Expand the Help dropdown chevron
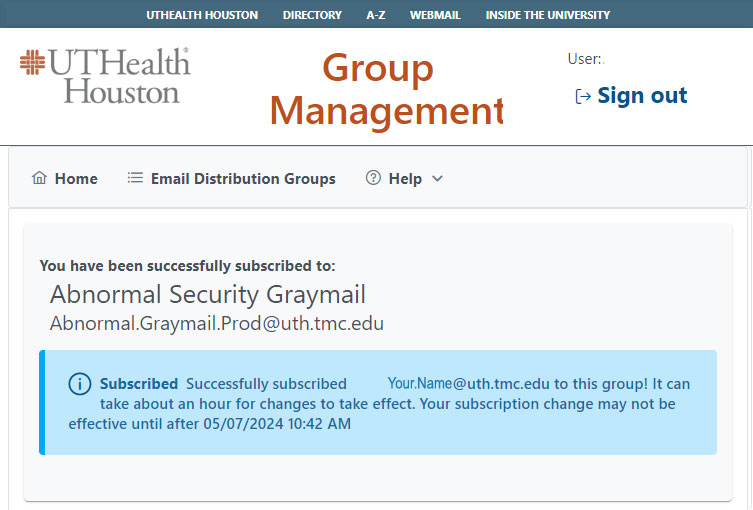This screenshot has width=753, height=510. pos(437,179)
